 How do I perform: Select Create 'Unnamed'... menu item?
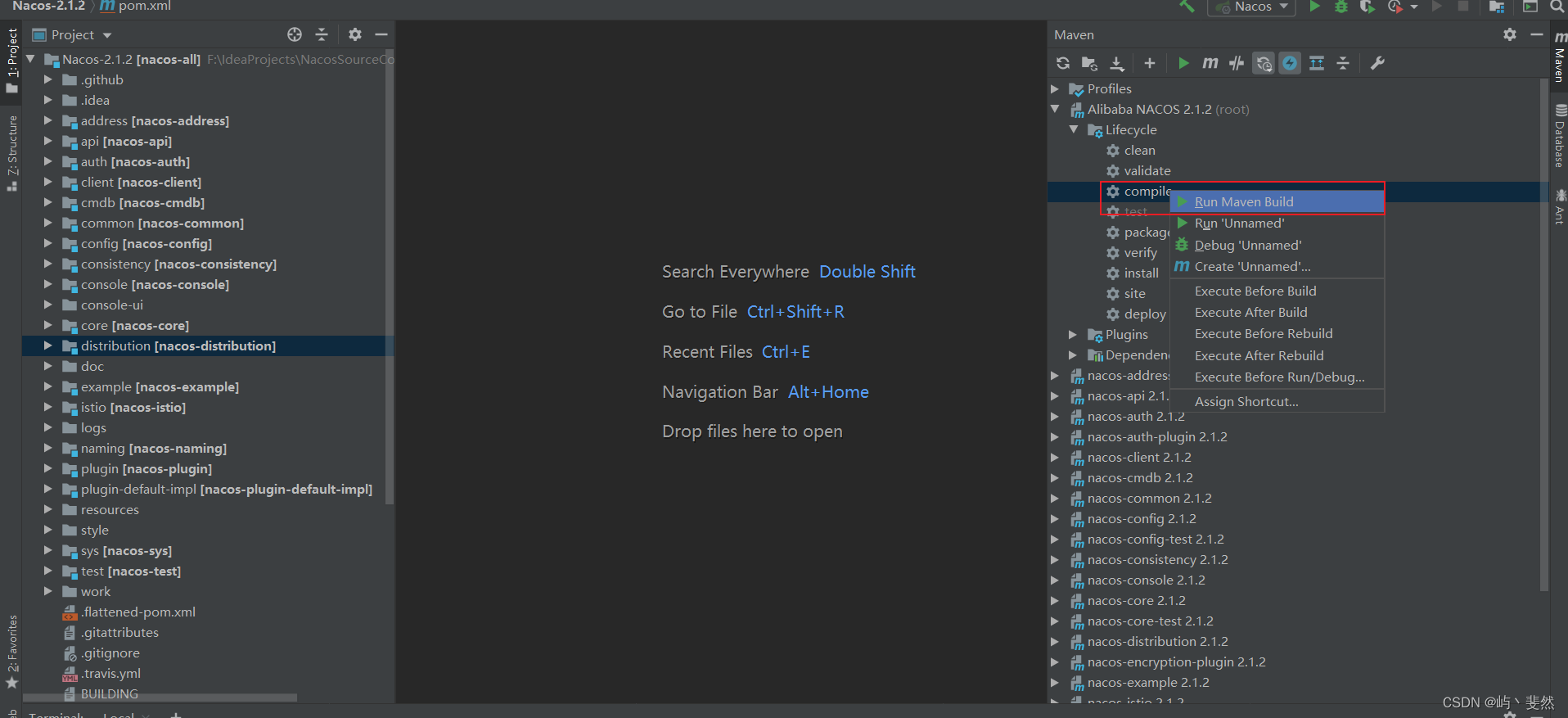coord(1277,266)
